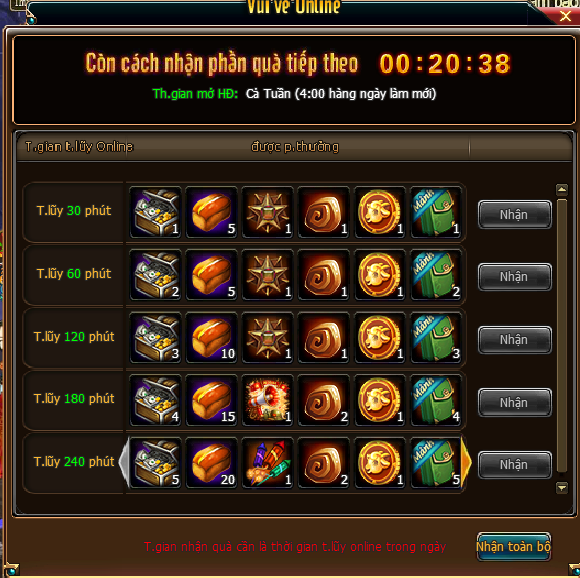Click treasure chest icon in 30 phút row

click(x=156, y=212)
